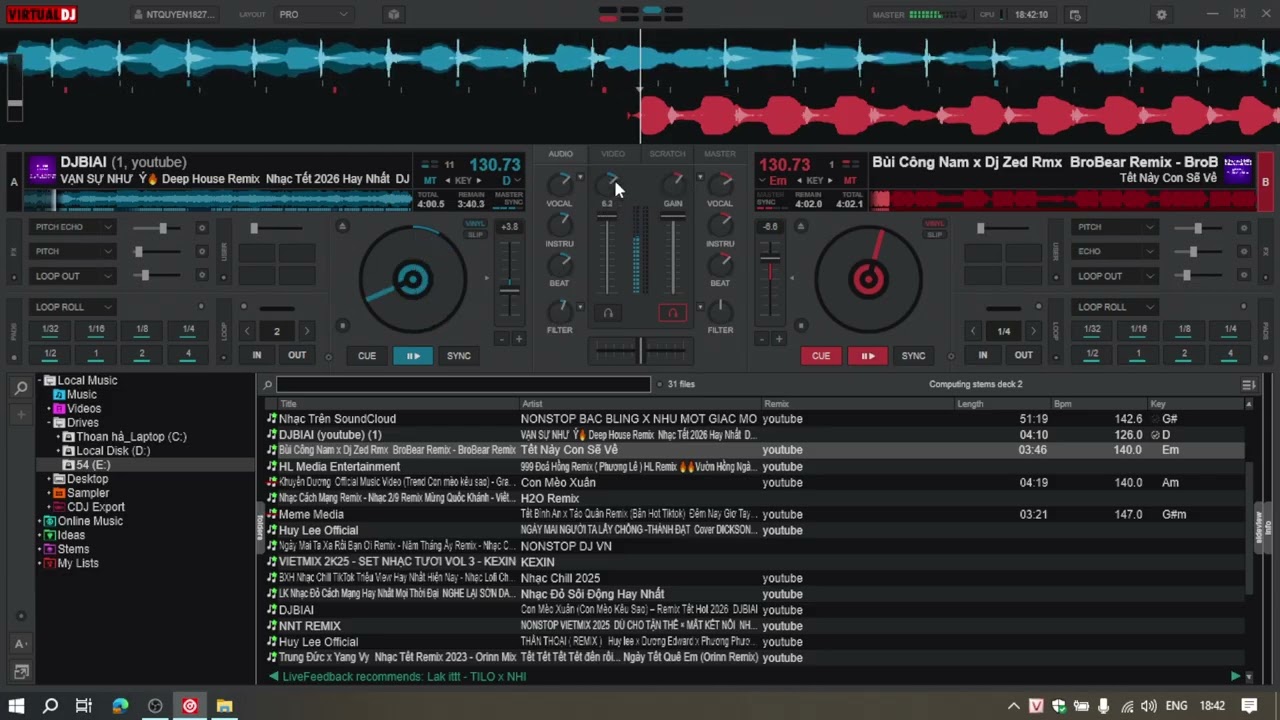Sort browser by Bpm column header
This screenshot has width=1280, height=720.
coord(1062,404)
